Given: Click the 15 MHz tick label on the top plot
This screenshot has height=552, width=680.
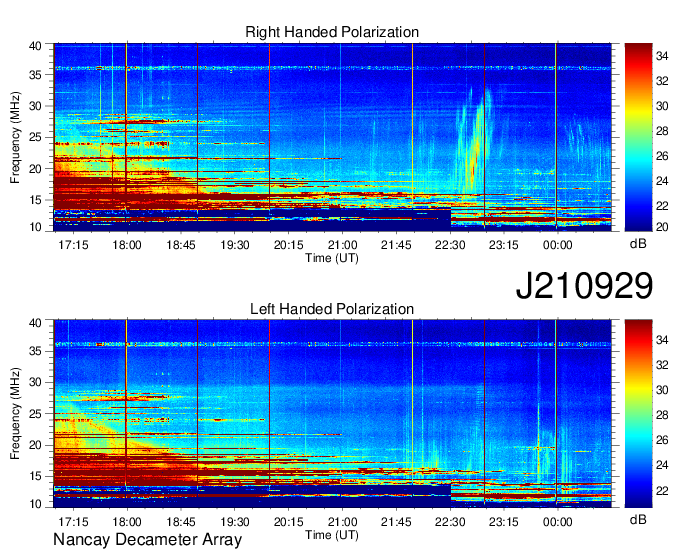Looking at the screenshot, I should pos(35,200).
